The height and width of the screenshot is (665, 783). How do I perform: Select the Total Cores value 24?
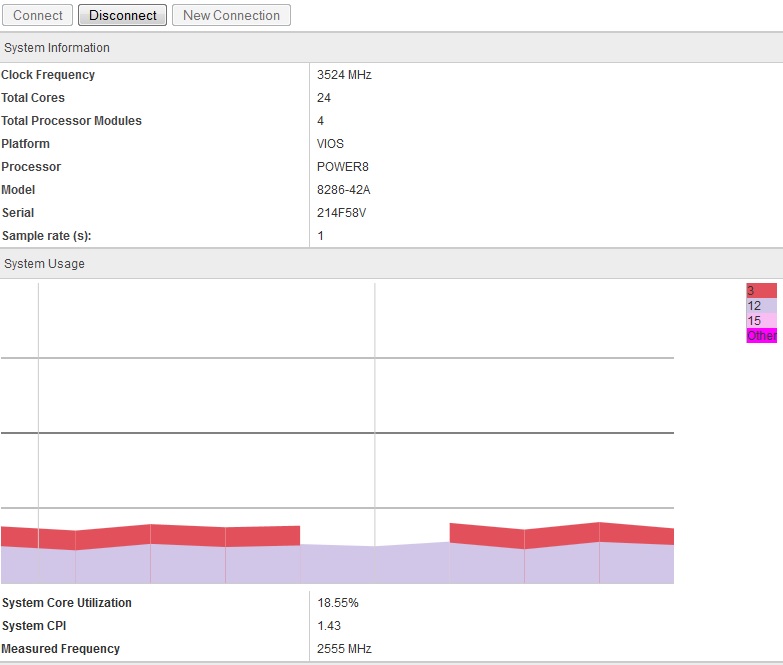point(324,98)
